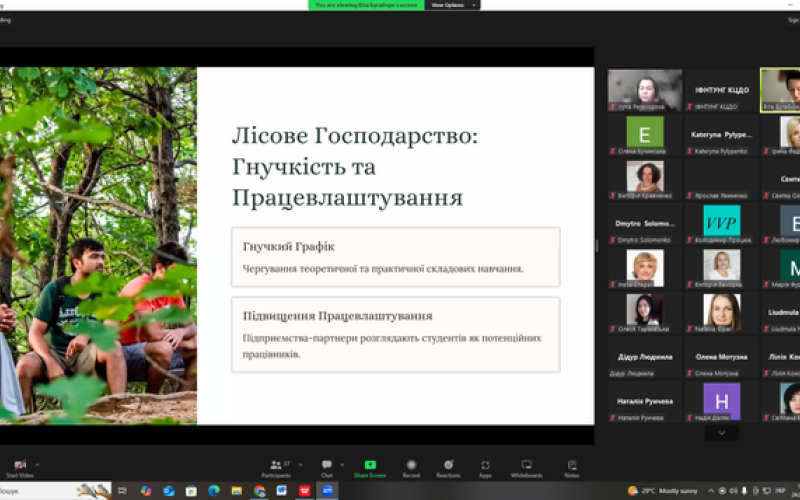Expand the arrow next to Participants
The image size is (800, 500).
point(300,465)
